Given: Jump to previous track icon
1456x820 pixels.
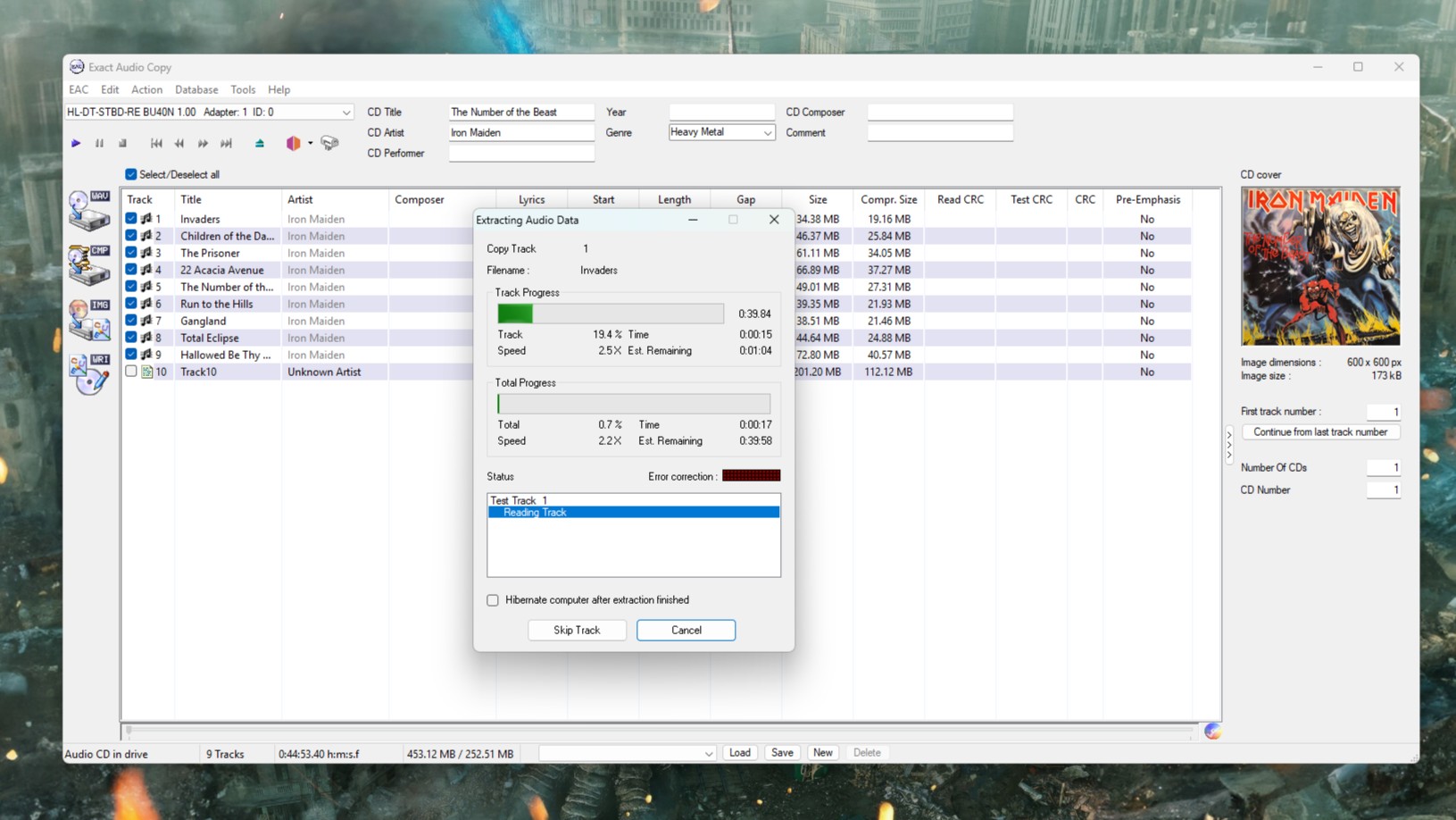Looking at the screenshot, I should click(x=156, y=143).
